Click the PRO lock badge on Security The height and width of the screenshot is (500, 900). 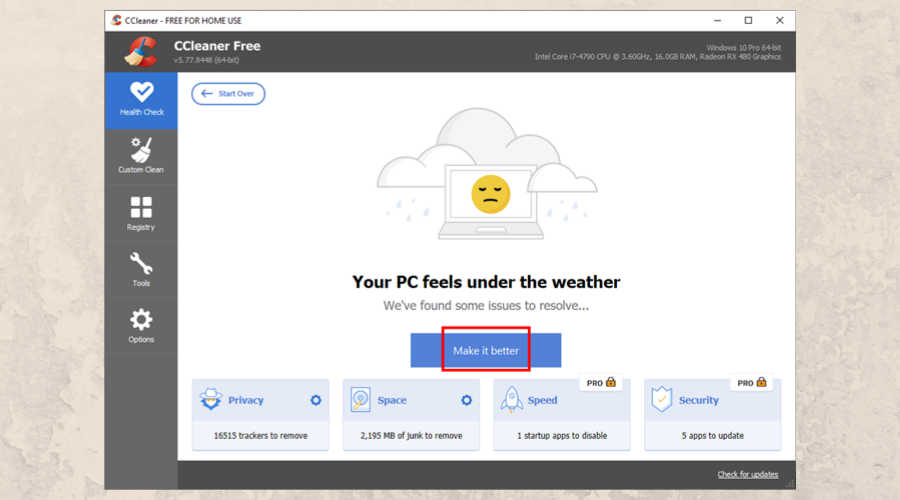(751, 382)
